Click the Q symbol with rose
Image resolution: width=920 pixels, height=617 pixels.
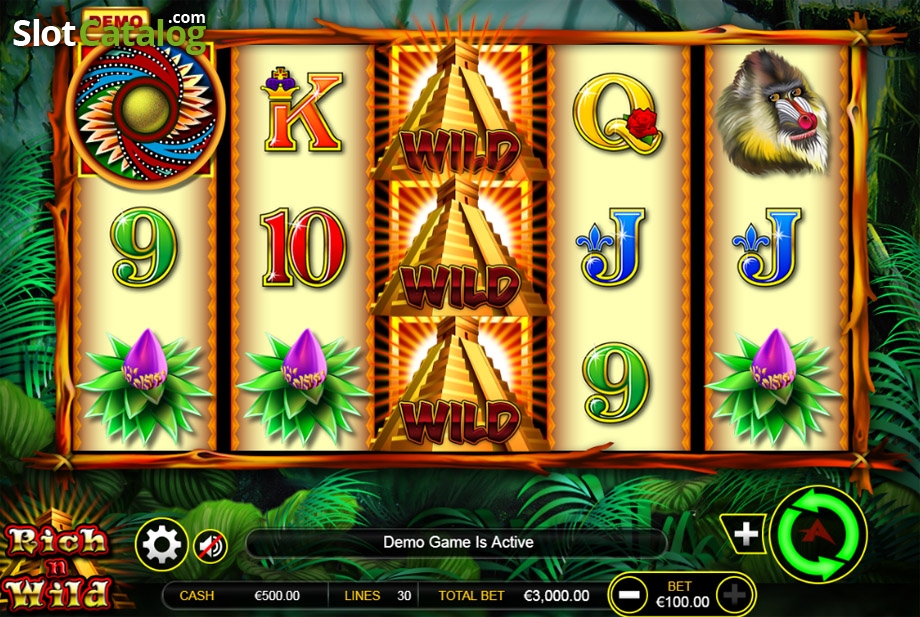coord(617,114)
